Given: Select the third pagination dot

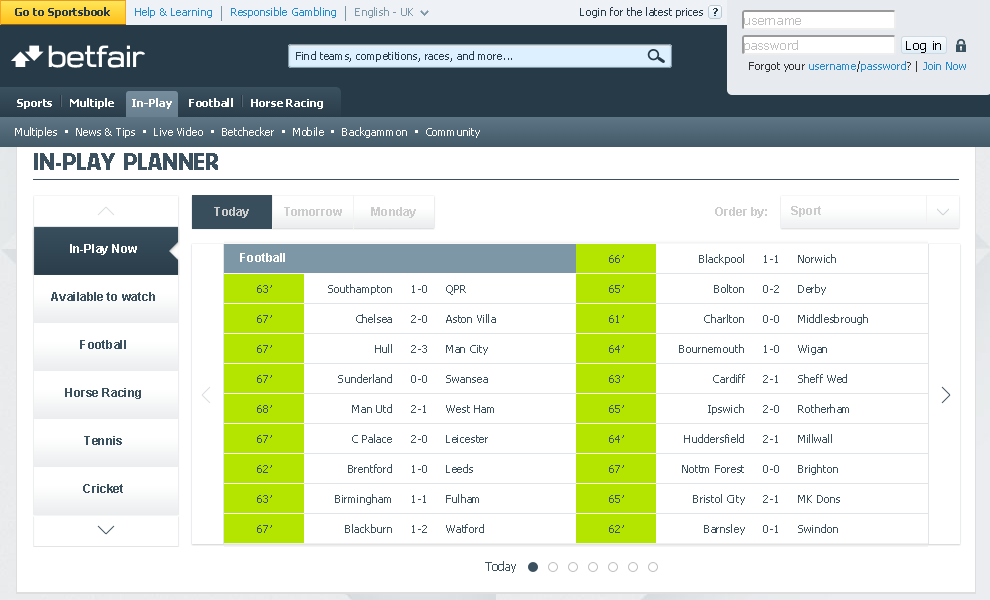Looking at the screenshot, I should (573, 567).
